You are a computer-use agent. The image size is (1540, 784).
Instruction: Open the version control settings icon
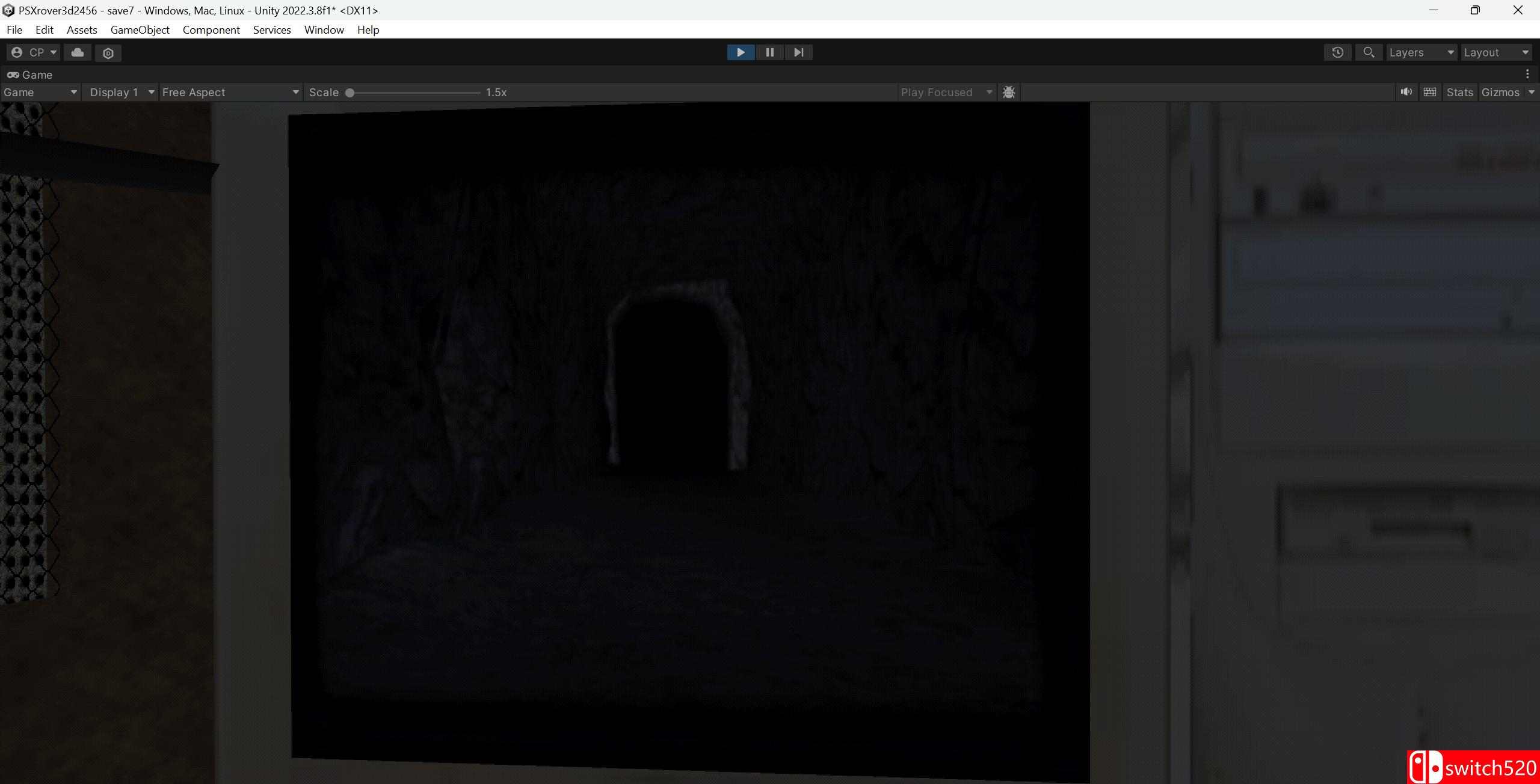(x=108, y=53)
